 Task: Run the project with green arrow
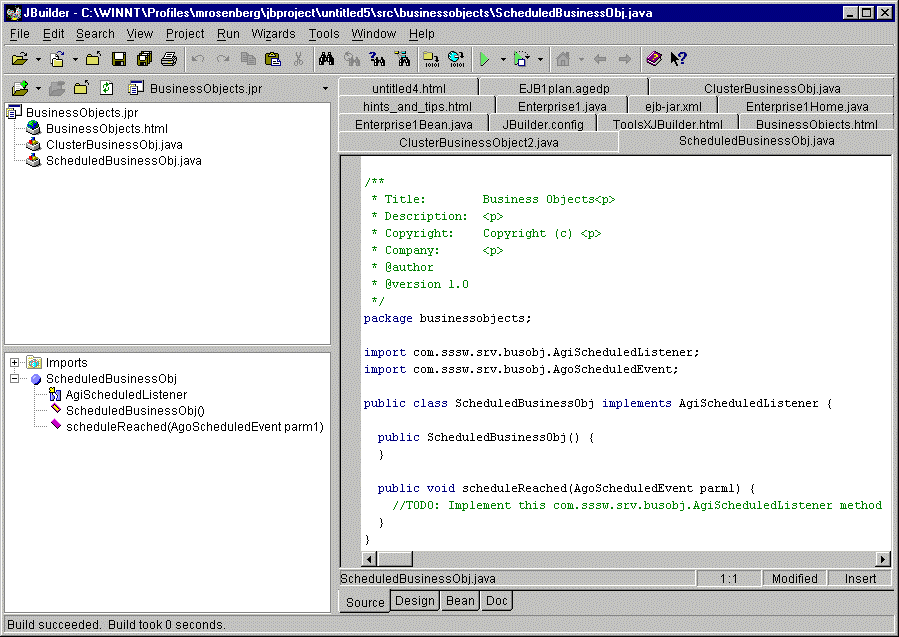click(484, 59)
